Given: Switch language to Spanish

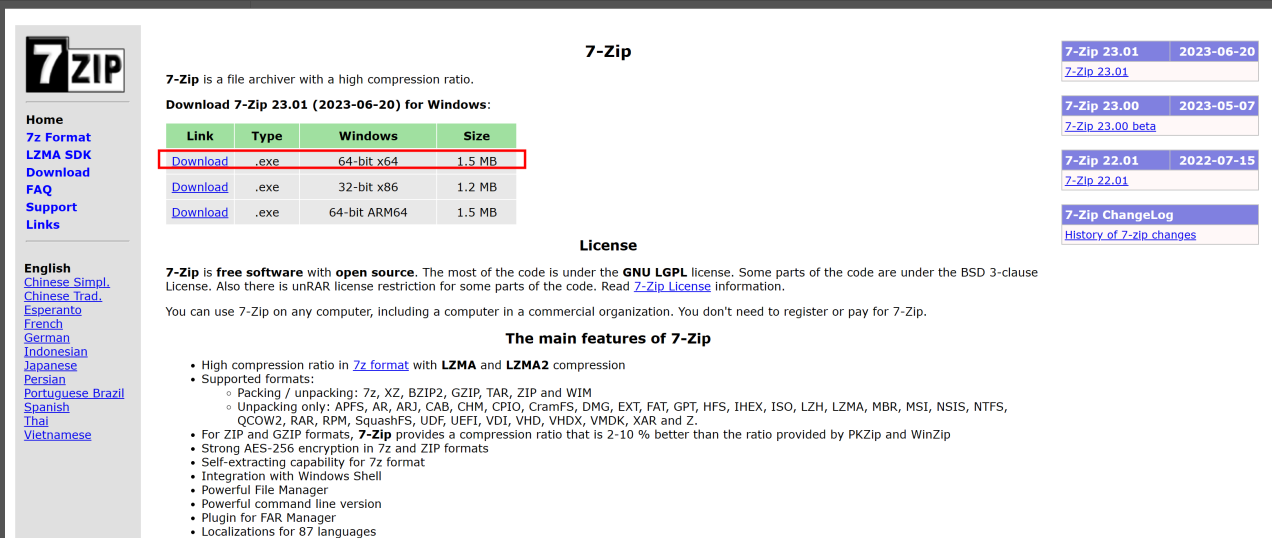Looking at the screenshot, I should [x=47, y=408].
